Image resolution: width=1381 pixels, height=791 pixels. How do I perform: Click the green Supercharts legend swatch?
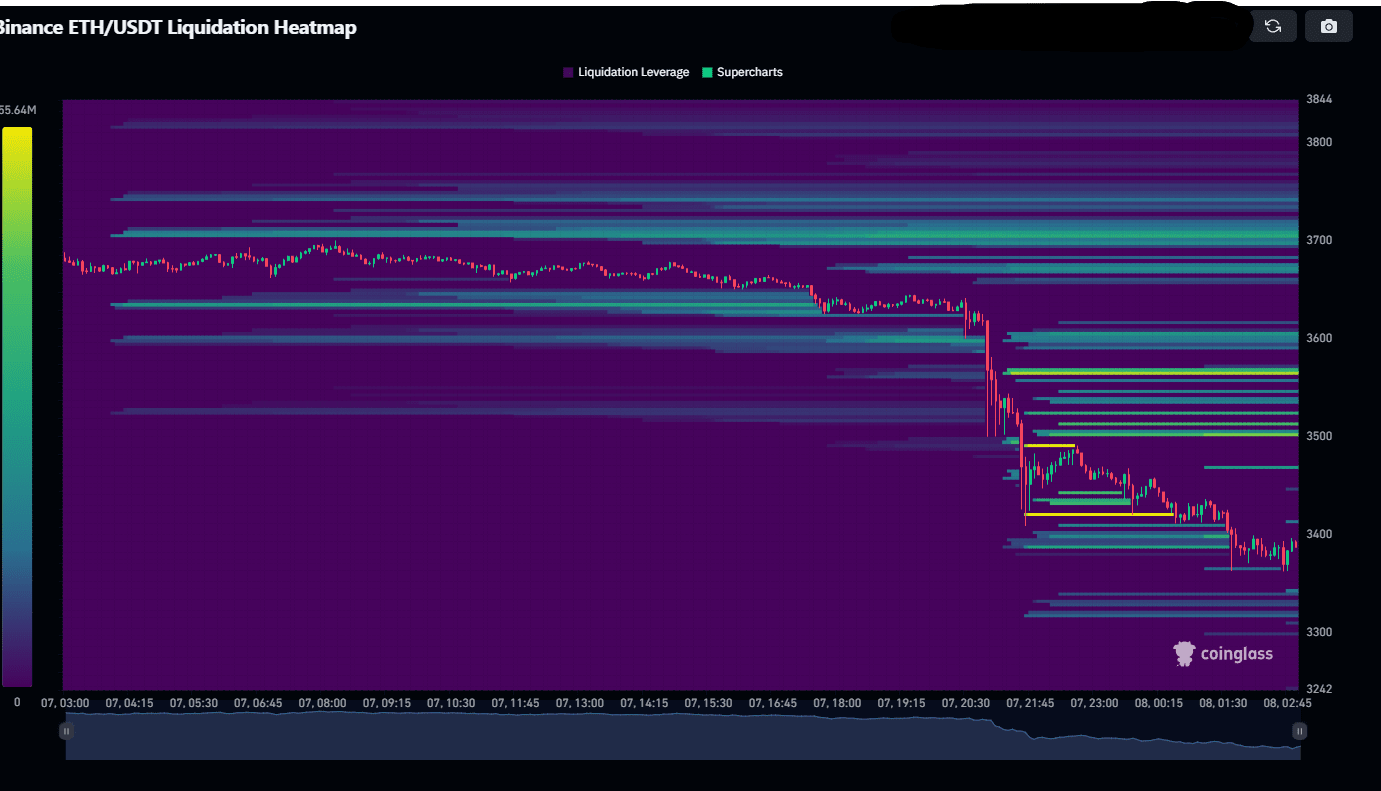pyautogui.click(x=707, y=72)
